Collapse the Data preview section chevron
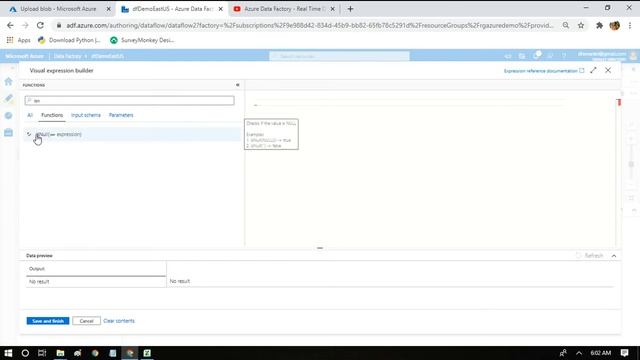This screenshot has width=640, height=360. pyautogui.click(x=614, y=256)
